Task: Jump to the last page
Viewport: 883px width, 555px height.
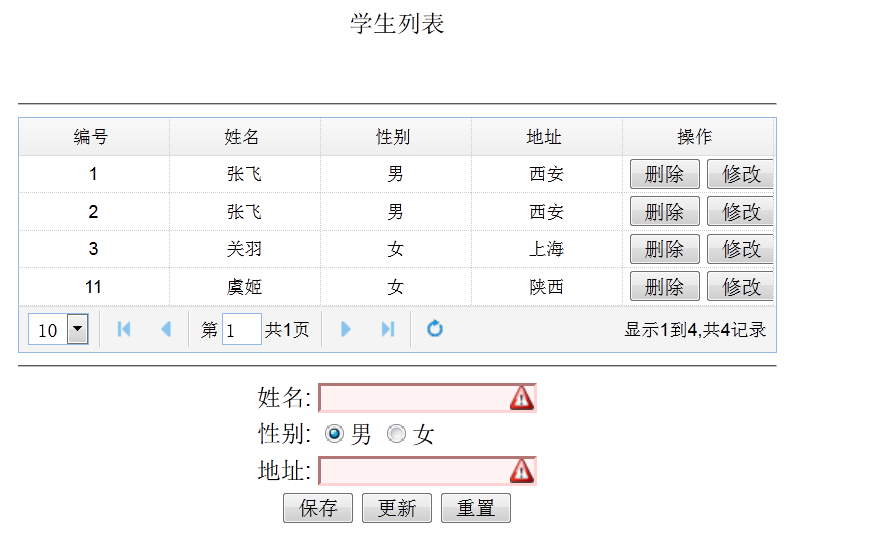Action: (x=387, y=329)
